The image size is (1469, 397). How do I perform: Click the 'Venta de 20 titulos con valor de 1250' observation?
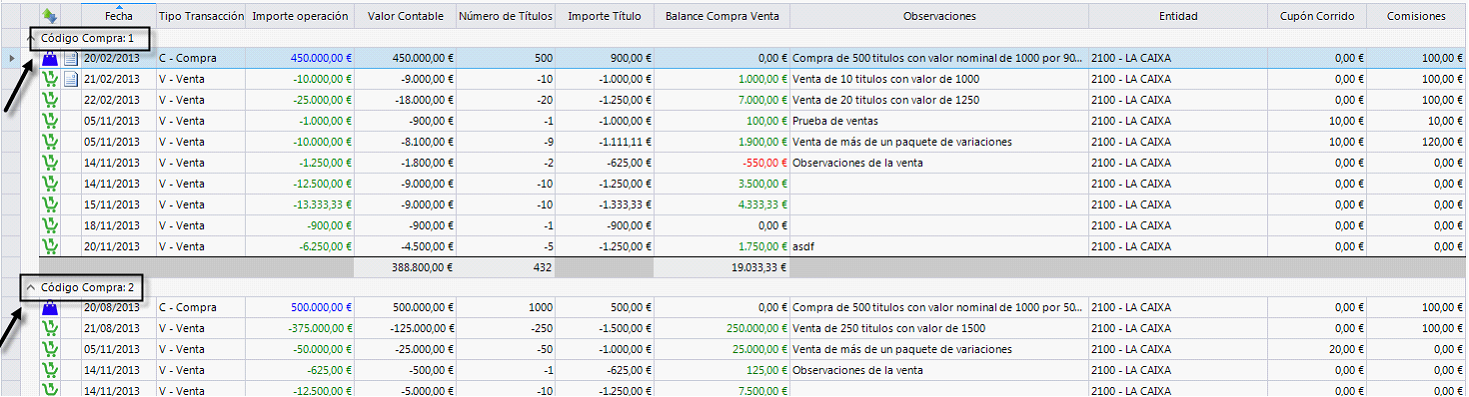click(939, 100)
